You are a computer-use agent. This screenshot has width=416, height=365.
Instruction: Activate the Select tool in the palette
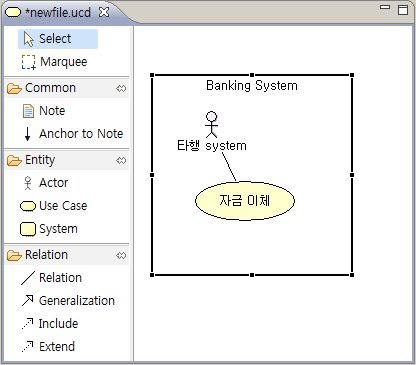coord(58,39)
